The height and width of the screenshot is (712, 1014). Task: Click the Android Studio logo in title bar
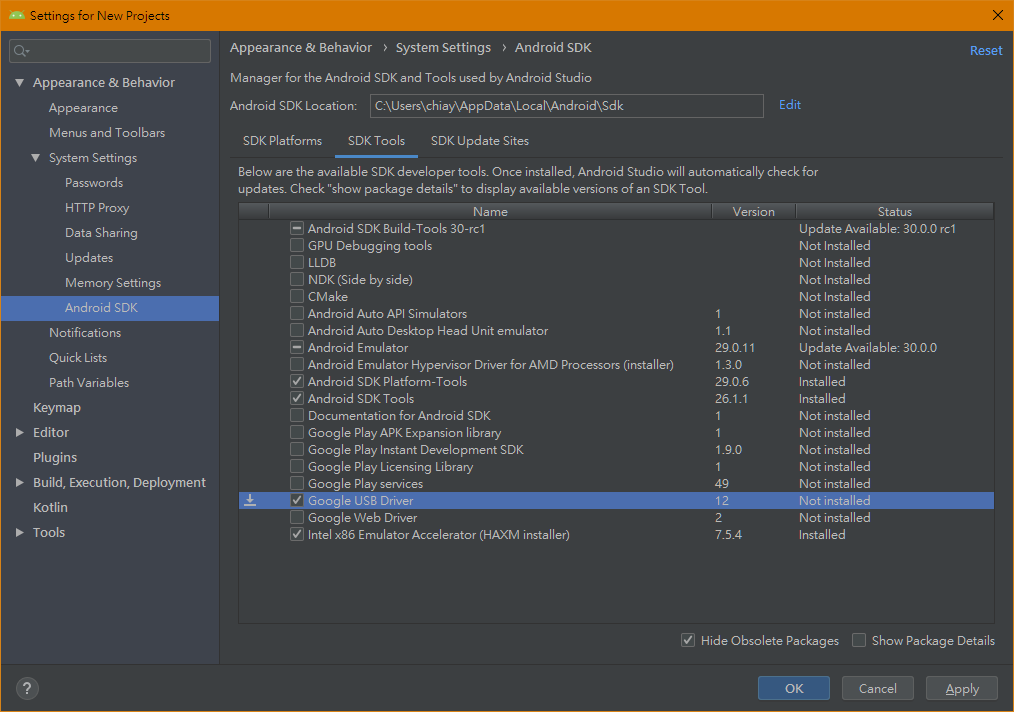17,15
